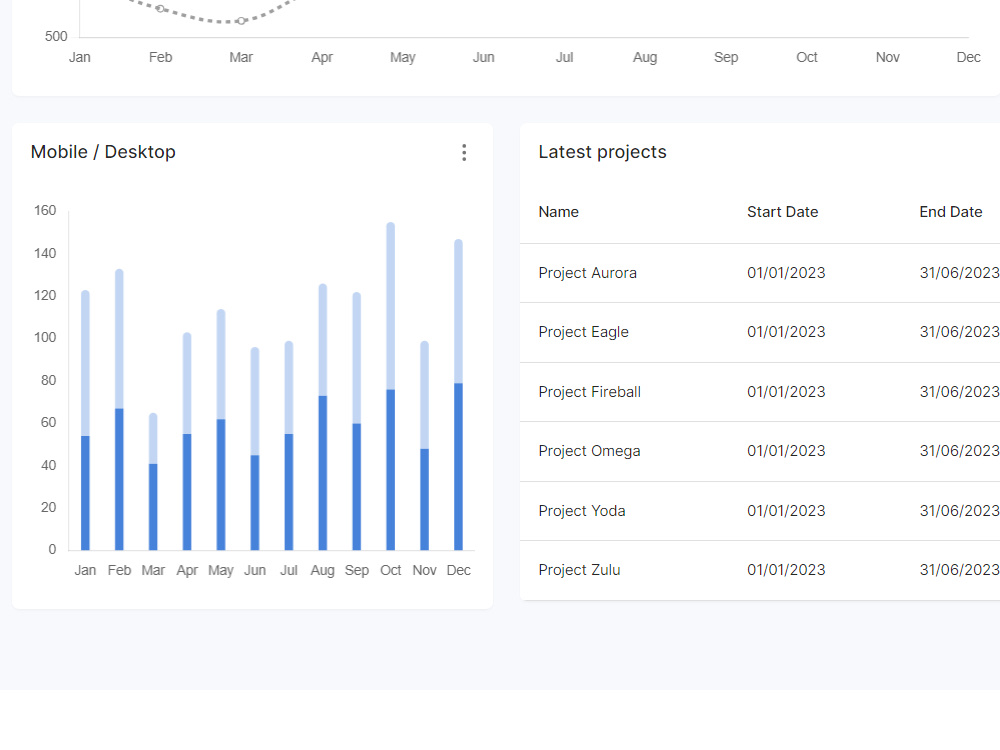
Task: Click the Jan bar in Mobile / Desktop chart
Action: (85, 420)
